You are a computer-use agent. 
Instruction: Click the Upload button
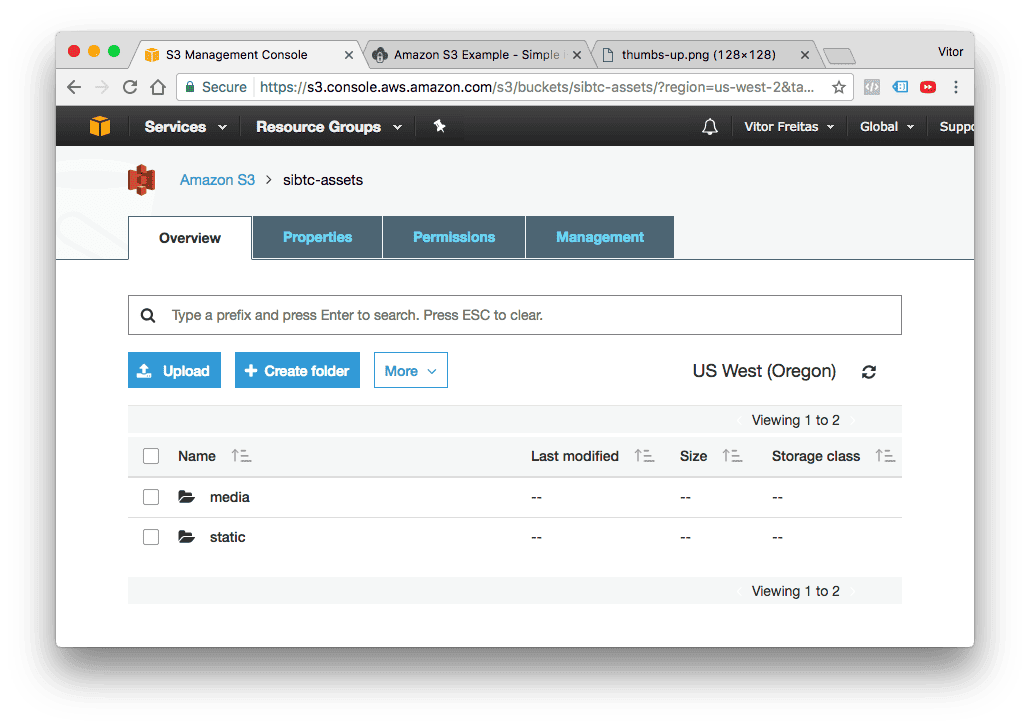(x=174, y=370)
